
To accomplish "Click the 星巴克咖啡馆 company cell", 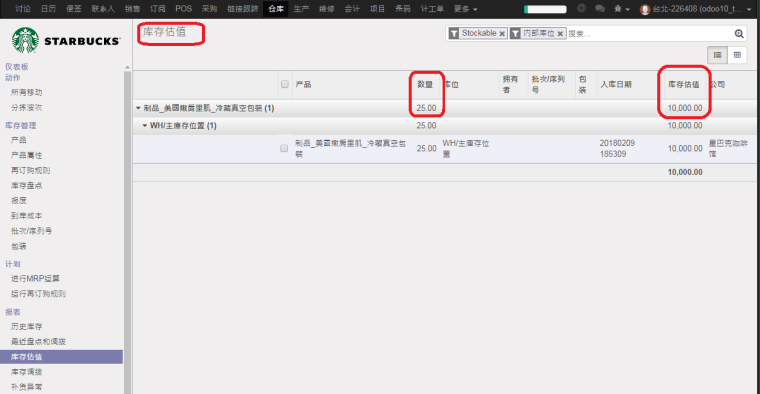I will coord(728,148).
